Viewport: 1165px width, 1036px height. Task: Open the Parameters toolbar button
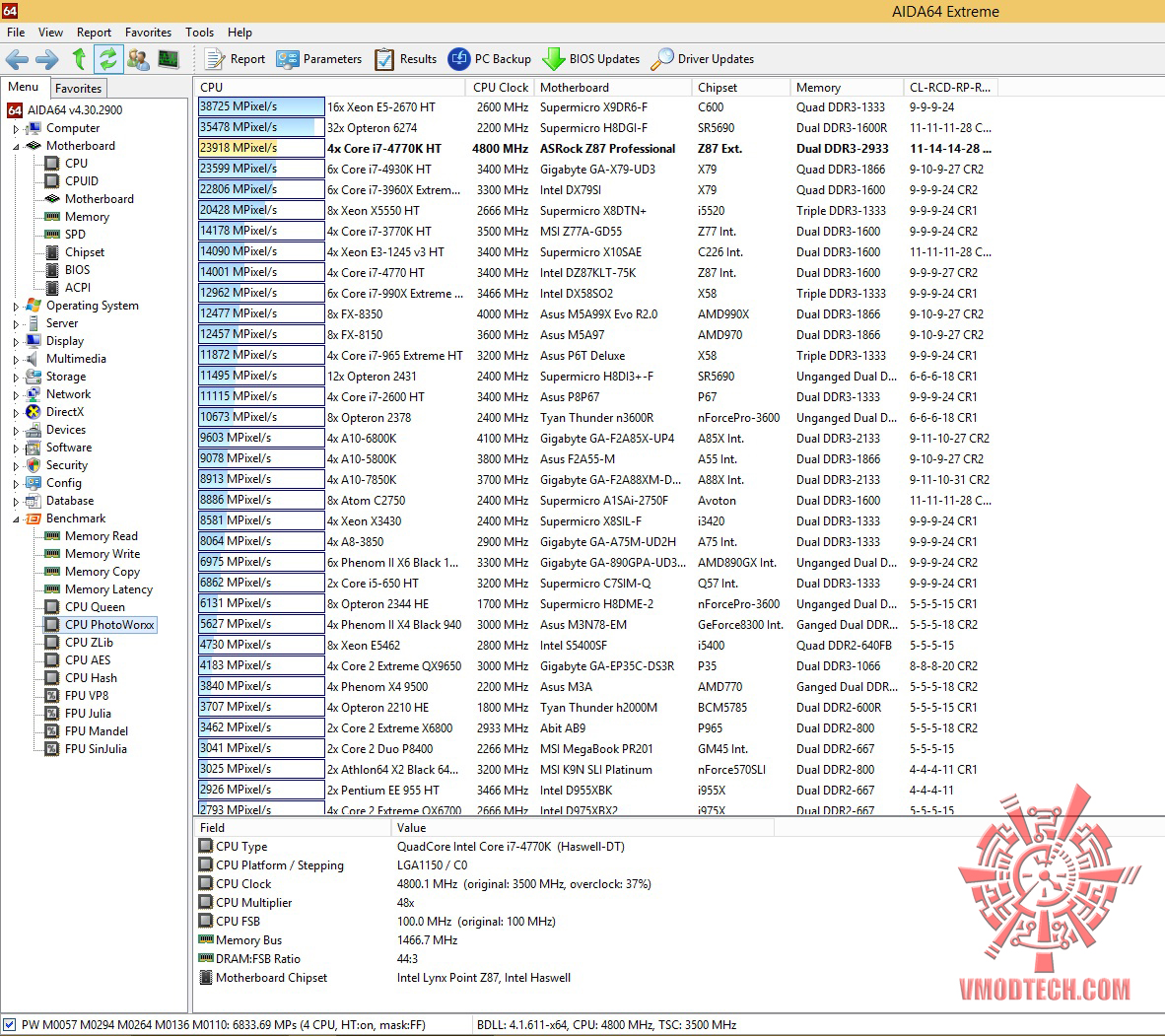[x=318, y=59]
